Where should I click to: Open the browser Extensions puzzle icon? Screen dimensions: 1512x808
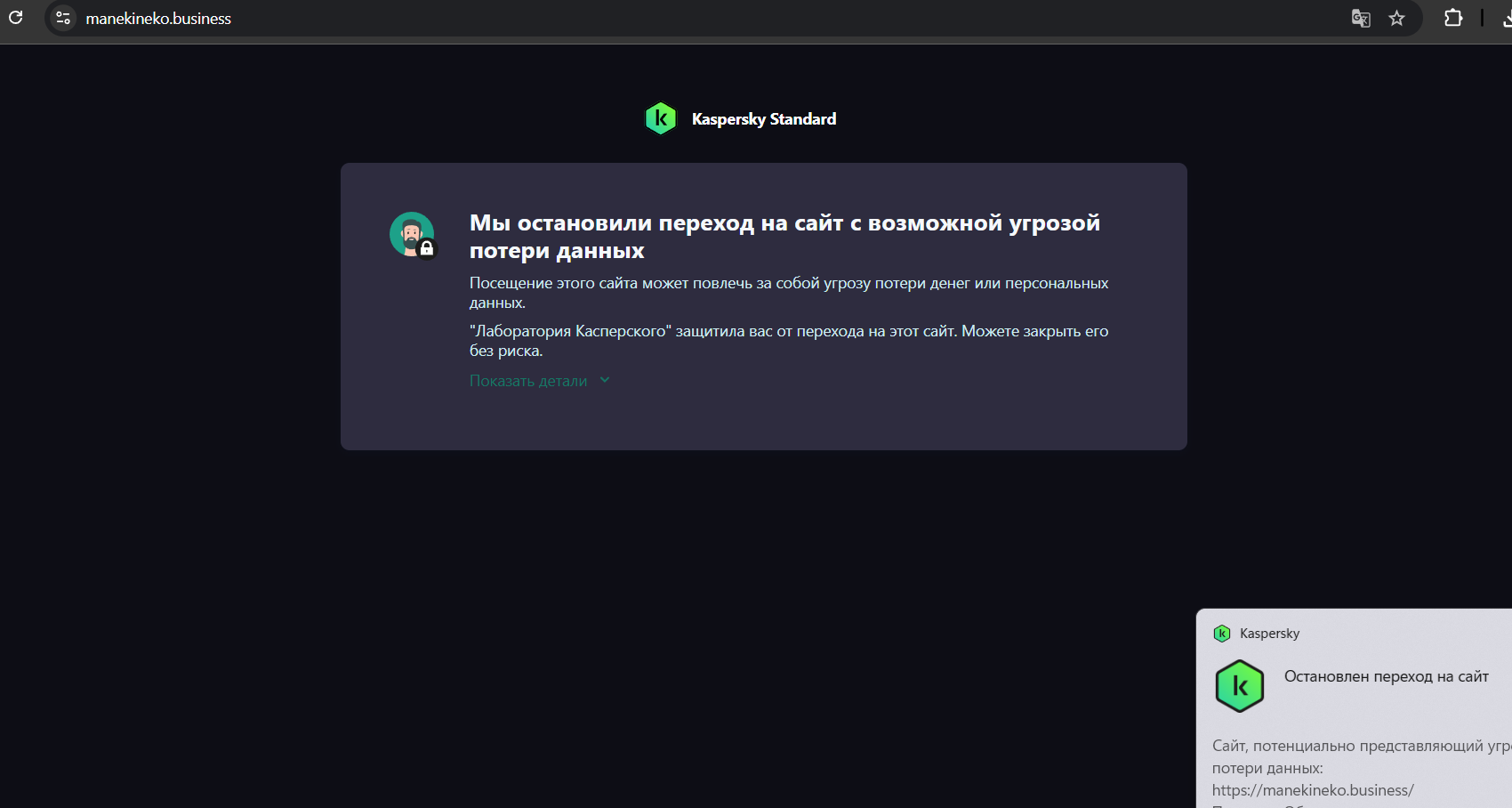(x=1453, y=18)
